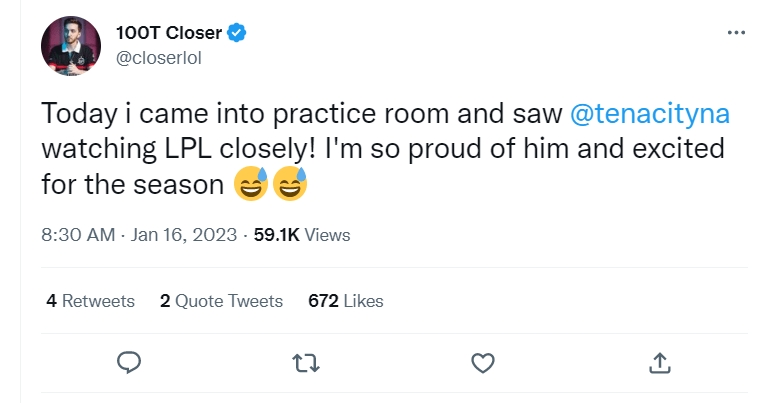Click the second sweat-smile emoji
This screenshot has height=403, width=767.
click(x=290, y=184)
